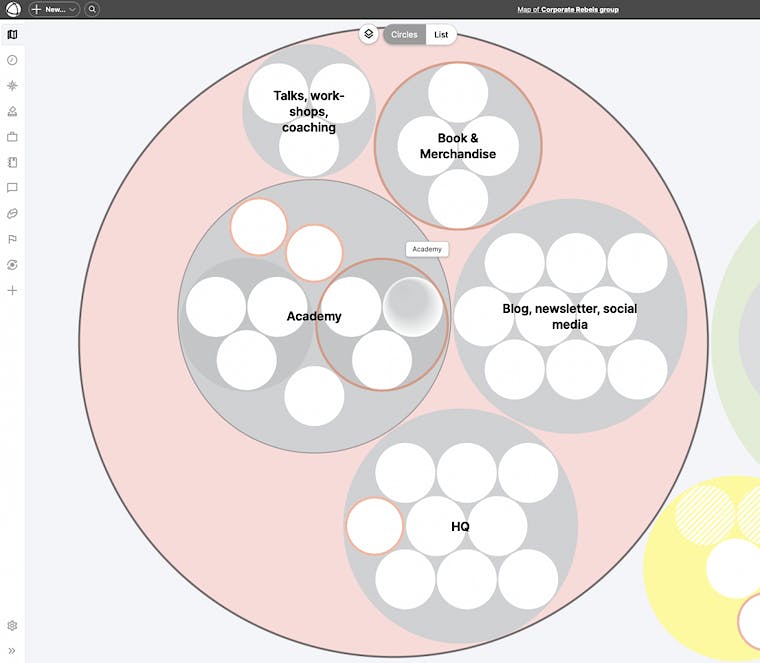The height and width of the screenshot is (663, 760).
Task: Select the HQ circle label
Action: coord(460,527)
